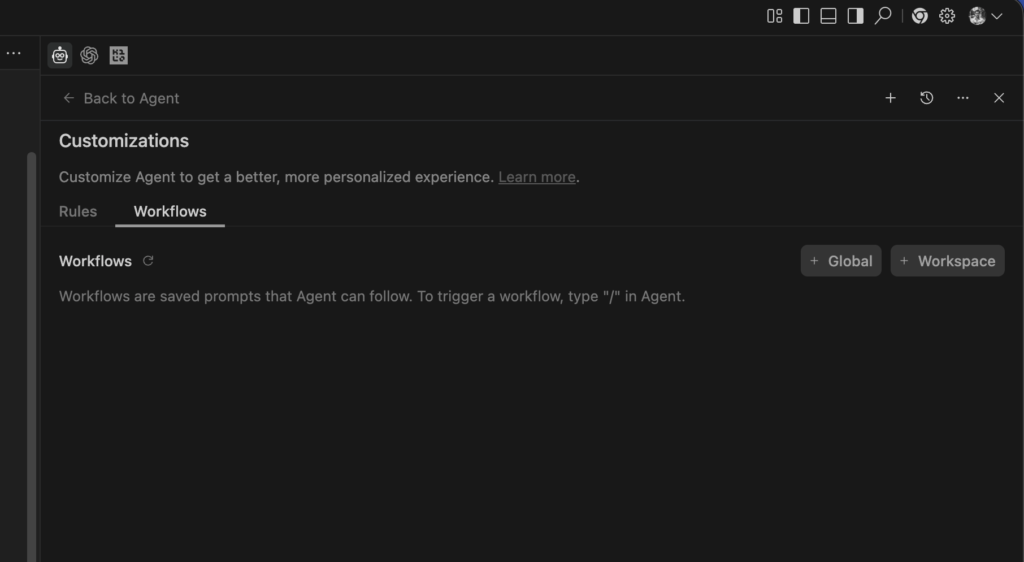Expand the profile avatar dropdown
Viewport: 1024px width, 562px height.
pos(985,16)
